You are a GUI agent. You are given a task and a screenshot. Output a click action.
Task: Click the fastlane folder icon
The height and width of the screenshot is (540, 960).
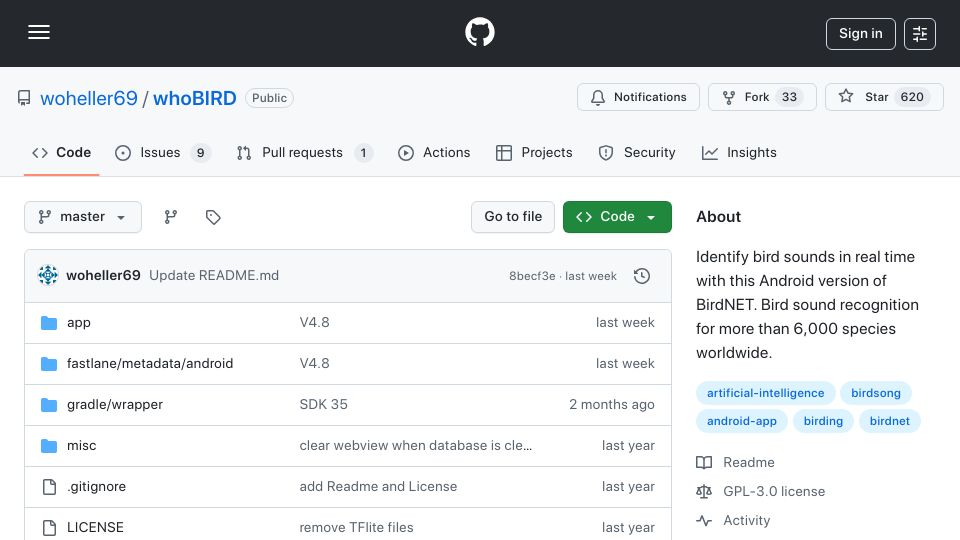point(49,364)
